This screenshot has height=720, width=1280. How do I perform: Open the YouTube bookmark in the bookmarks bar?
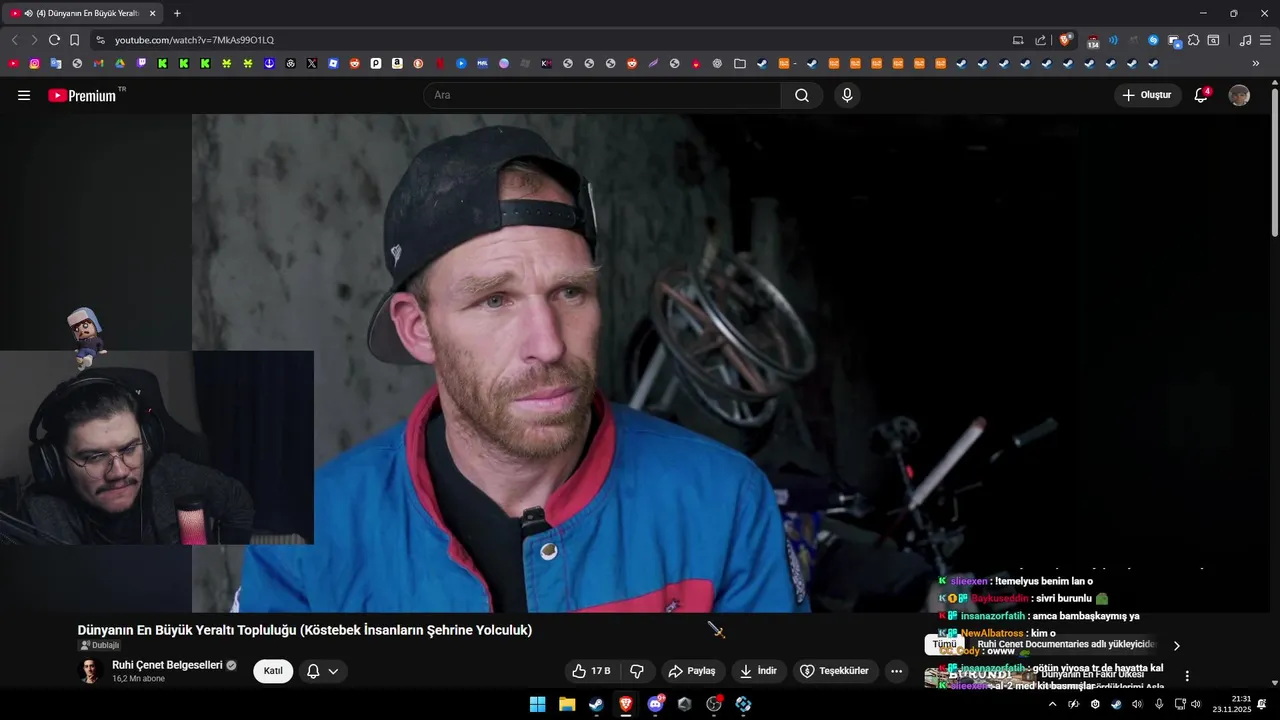[x=14, y=63]
